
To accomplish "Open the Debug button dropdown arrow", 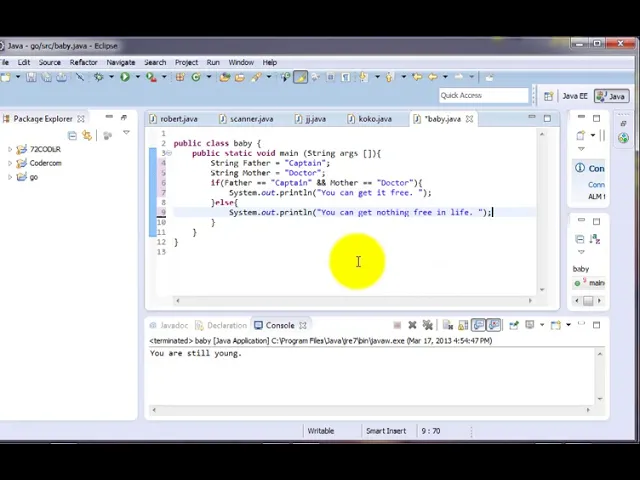I will pyautogui.click(x=111, y=77).
